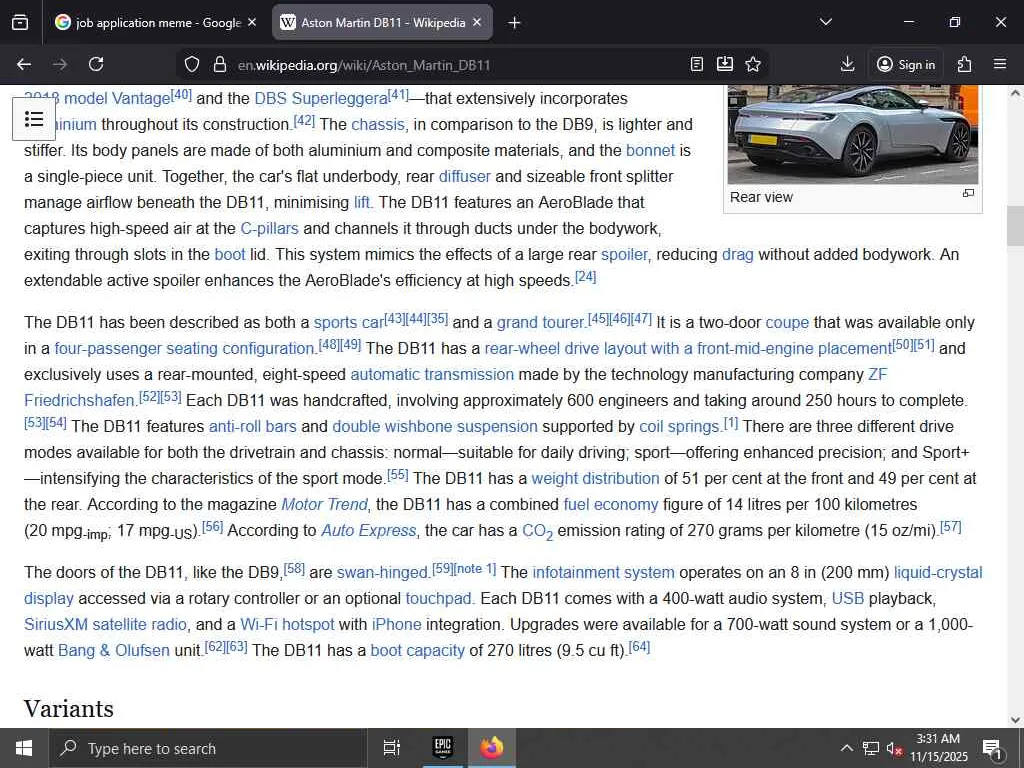
Task: Open Firefox application hamburger menu
Action: coord(1000,64)
